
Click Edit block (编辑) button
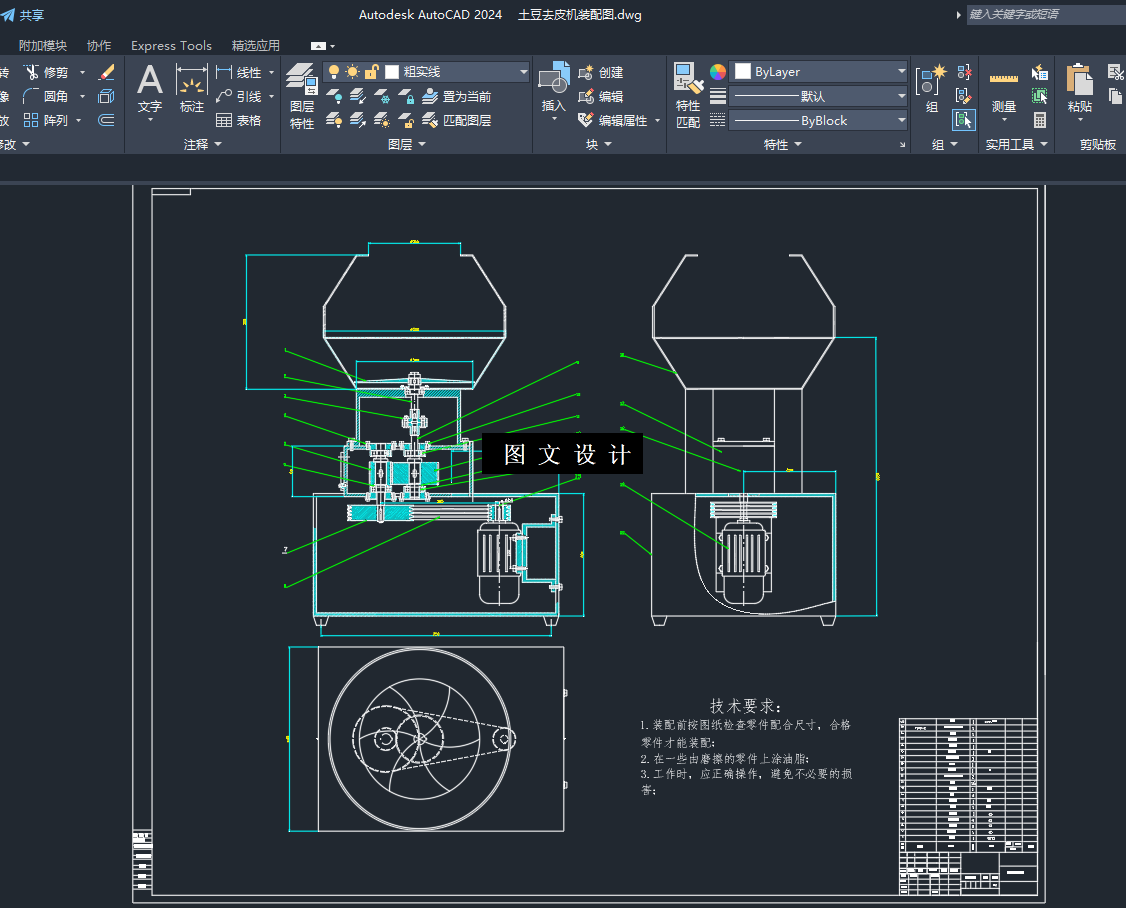coord(601,96)
